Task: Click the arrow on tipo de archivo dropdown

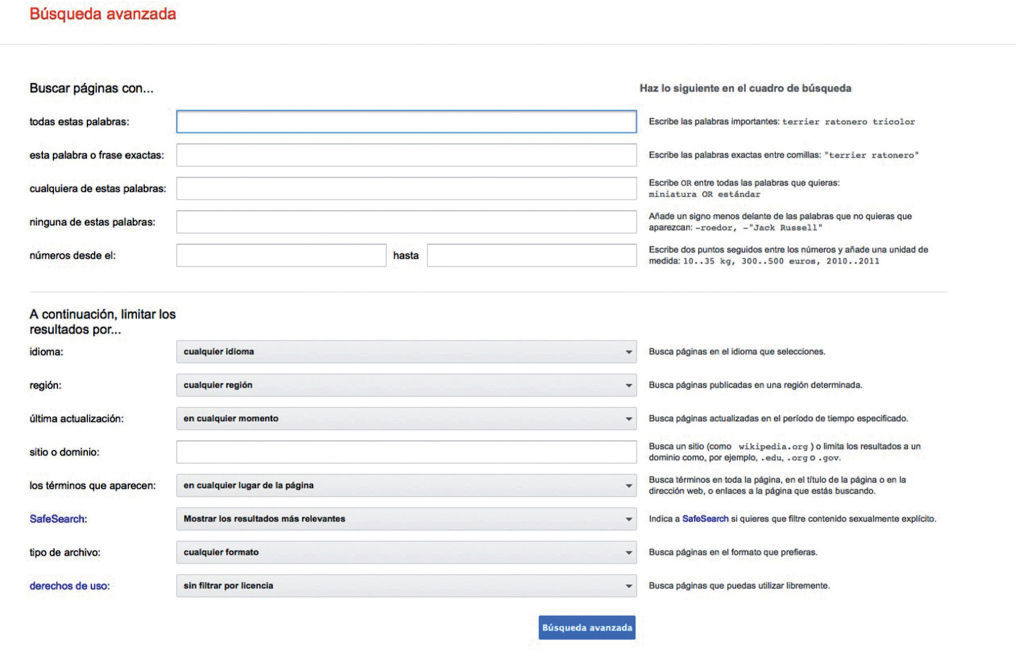Action: point(628,552)
